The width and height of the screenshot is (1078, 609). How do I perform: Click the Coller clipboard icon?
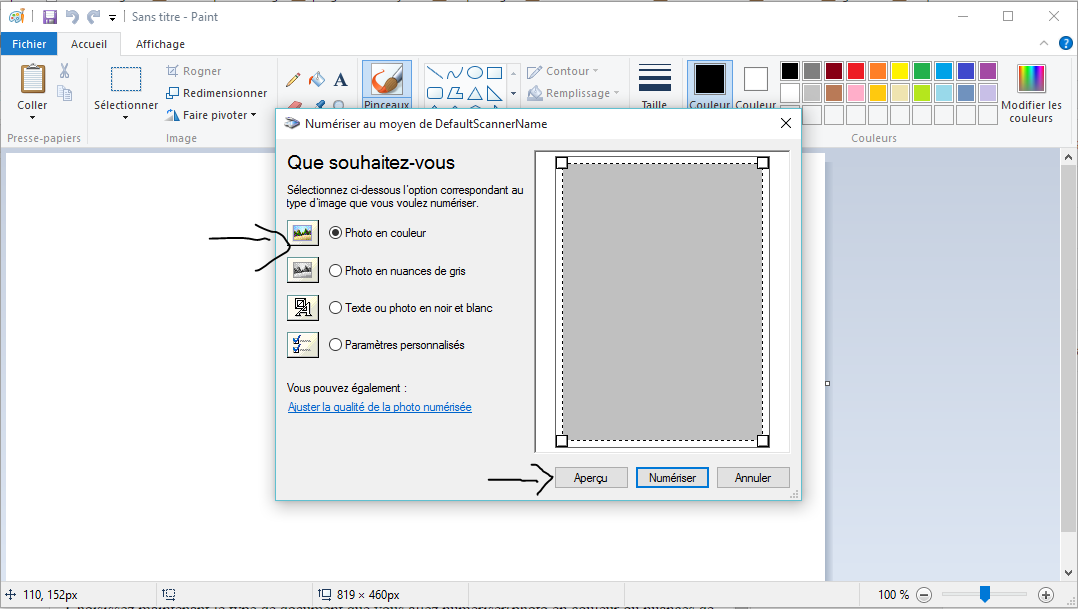(32, 78)
